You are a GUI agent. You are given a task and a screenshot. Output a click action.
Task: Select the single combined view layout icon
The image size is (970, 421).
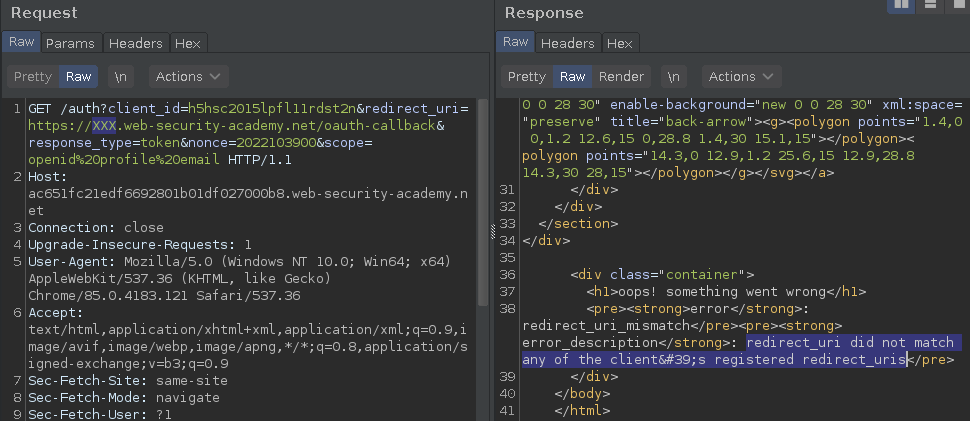click(x=957, y=5)
